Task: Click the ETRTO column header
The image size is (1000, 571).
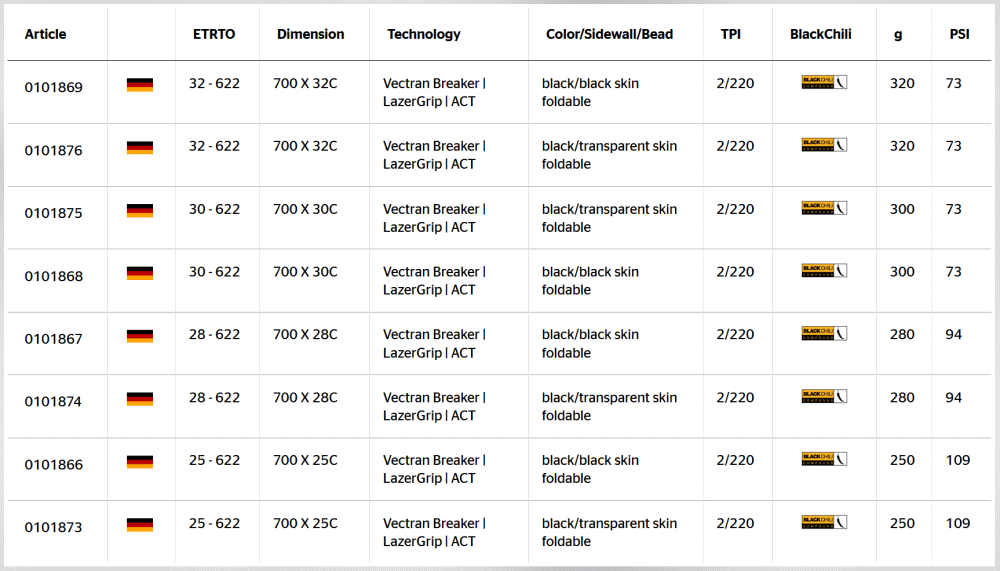Action: 214,34
